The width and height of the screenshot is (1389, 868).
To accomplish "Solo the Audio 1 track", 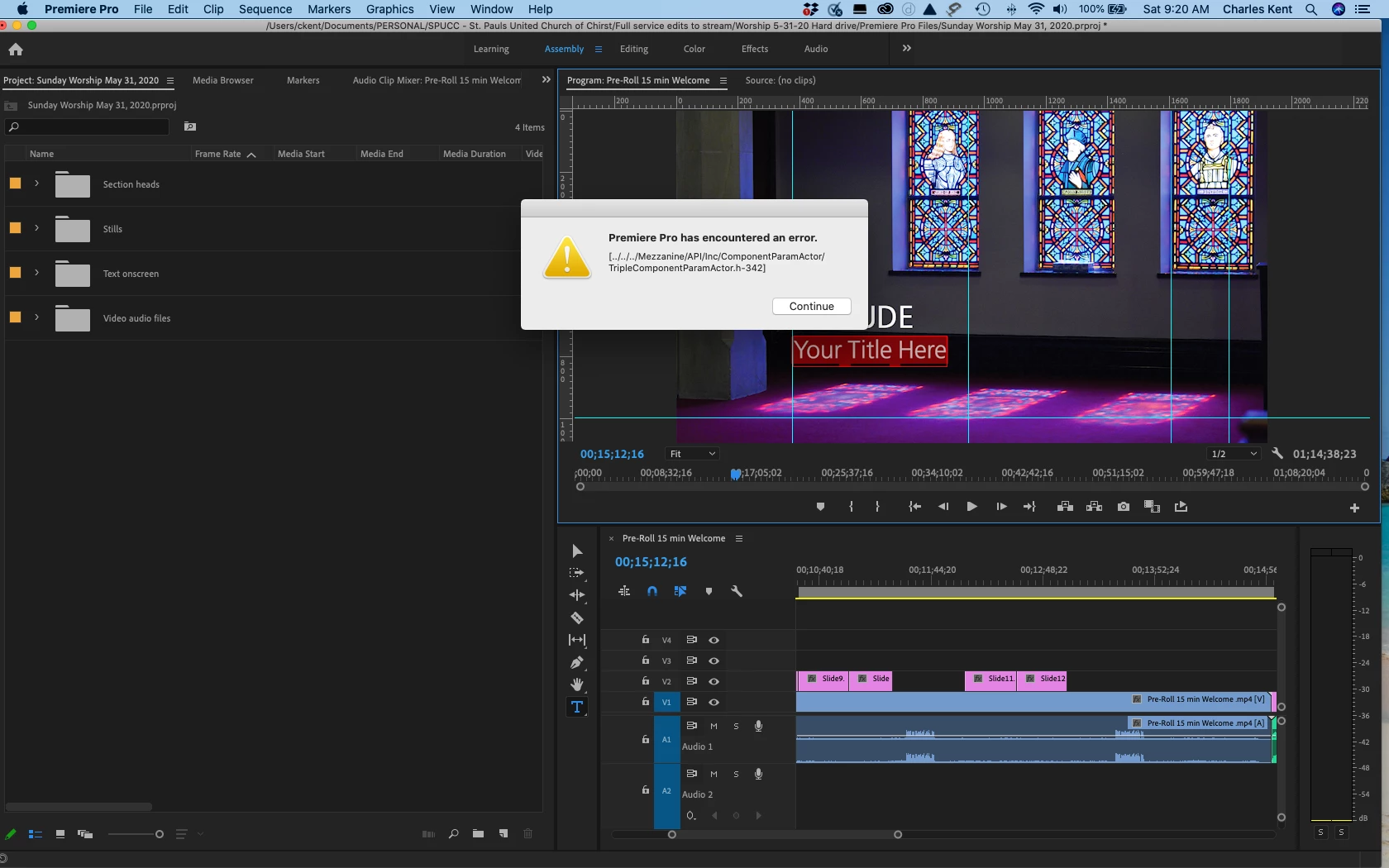I will pyautogui.click(x=736, y=726).
